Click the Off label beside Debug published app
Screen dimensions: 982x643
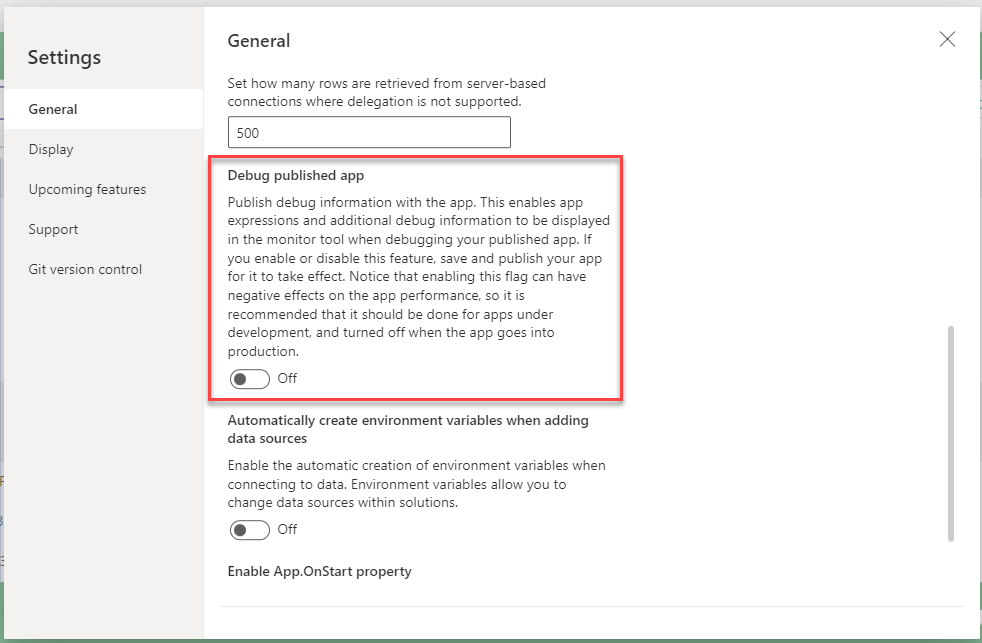(287, 379)
